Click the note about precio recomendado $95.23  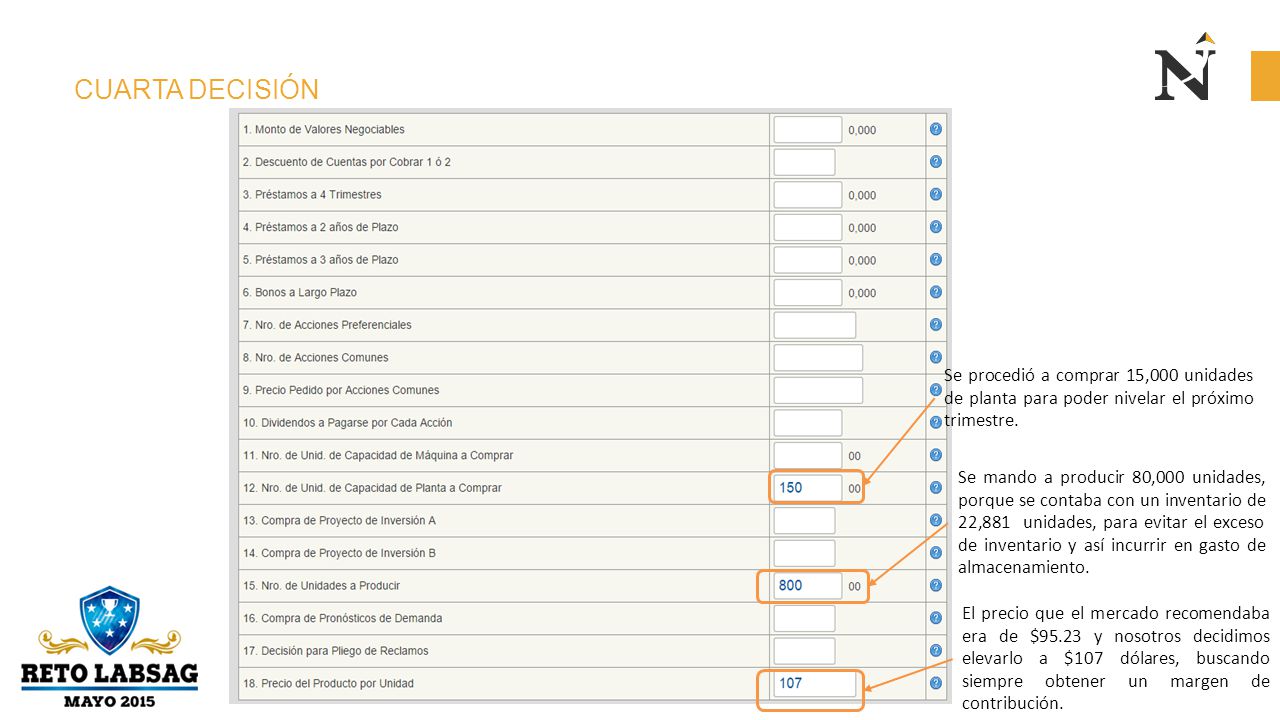(x=1116, y=658)
